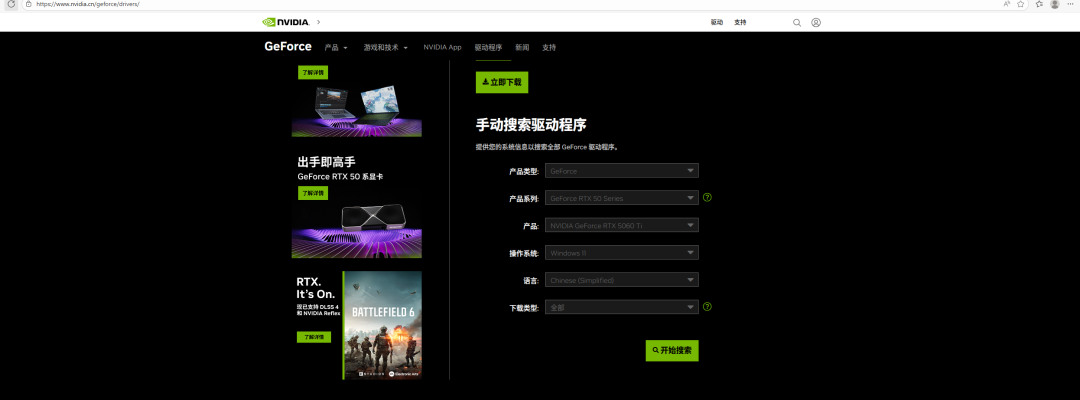Open the 操作系统 Windows 11 dropdown
Viewport: 1080px width, 400px height.
[x=621, y=253]
